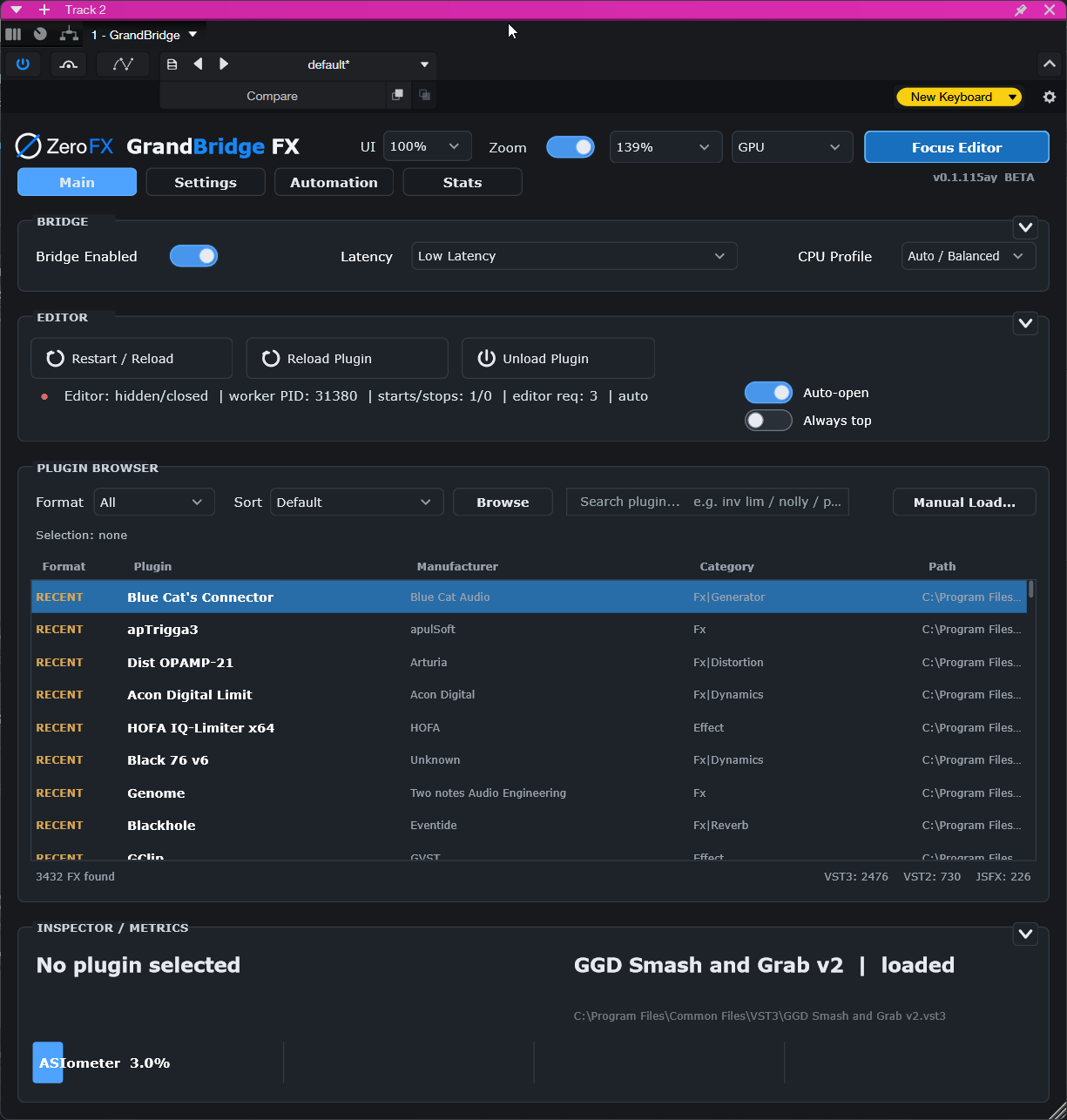The height and width of the screenshot is (1120, 1067).
Task: Open the automation curve icon
Action: pos(123,64)
